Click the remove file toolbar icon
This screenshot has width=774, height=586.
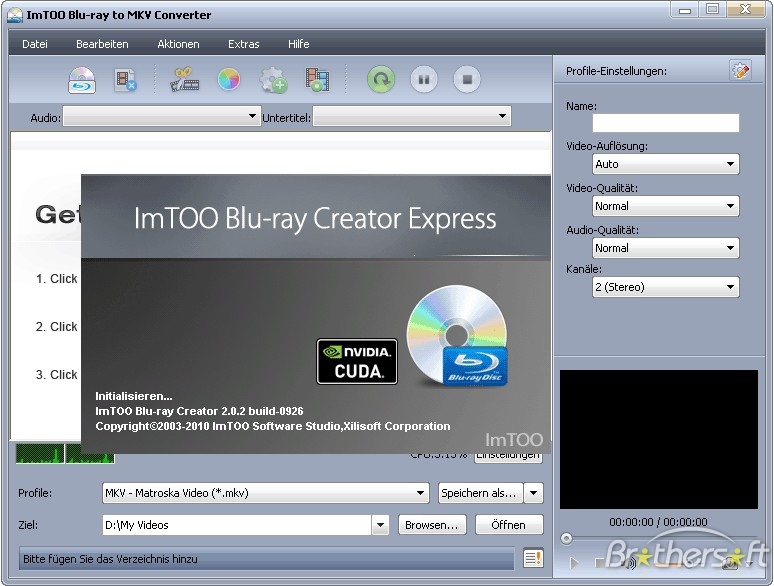[125, 80]
